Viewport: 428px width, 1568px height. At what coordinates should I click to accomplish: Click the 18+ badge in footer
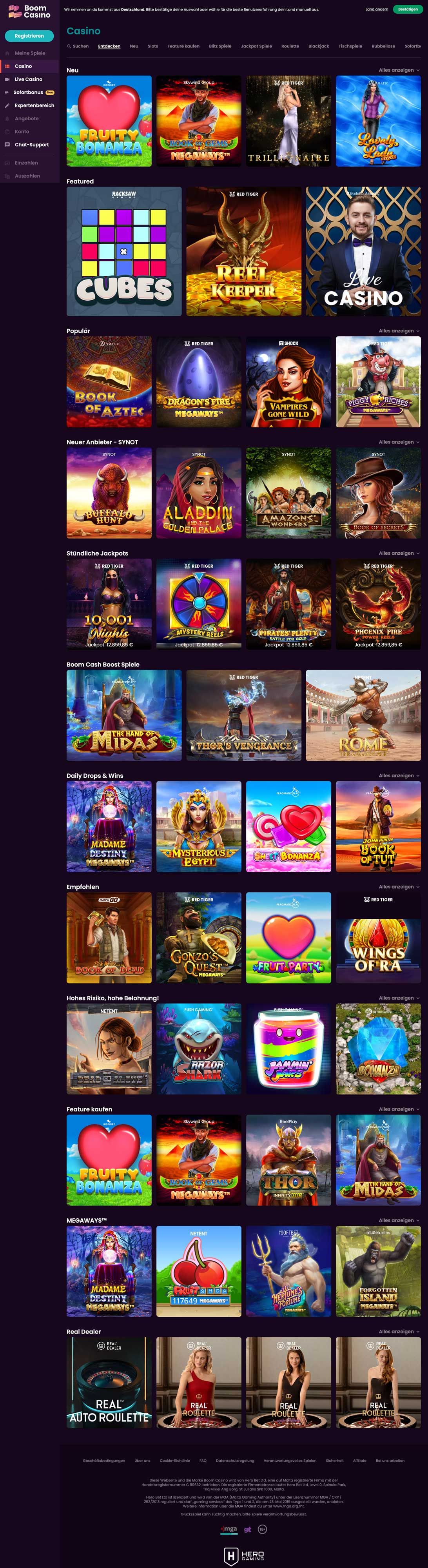click(262, 1529)
